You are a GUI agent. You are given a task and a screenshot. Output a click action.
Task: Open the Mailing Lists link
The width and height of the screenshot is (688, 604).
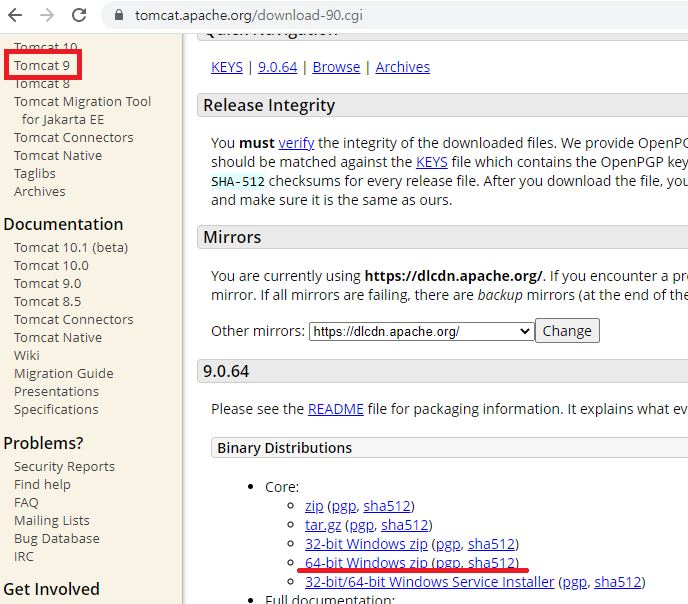point(51,521)
